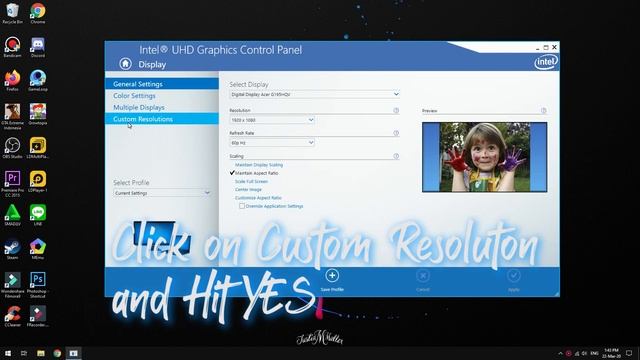Open Windows Start menu

pos(7,353)
